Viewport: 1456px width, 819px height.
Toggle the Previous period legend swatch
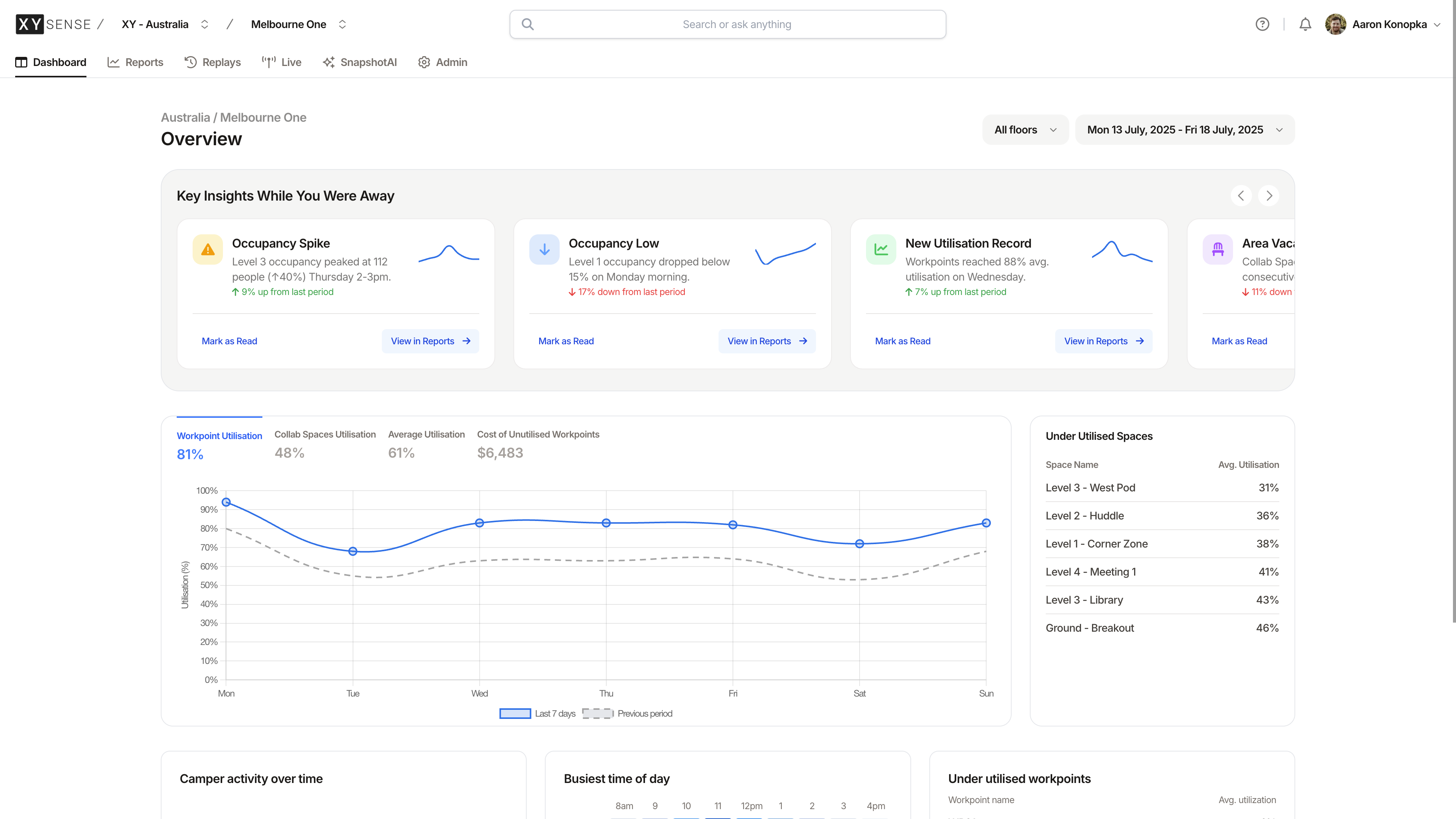click(x=598, y=713)
